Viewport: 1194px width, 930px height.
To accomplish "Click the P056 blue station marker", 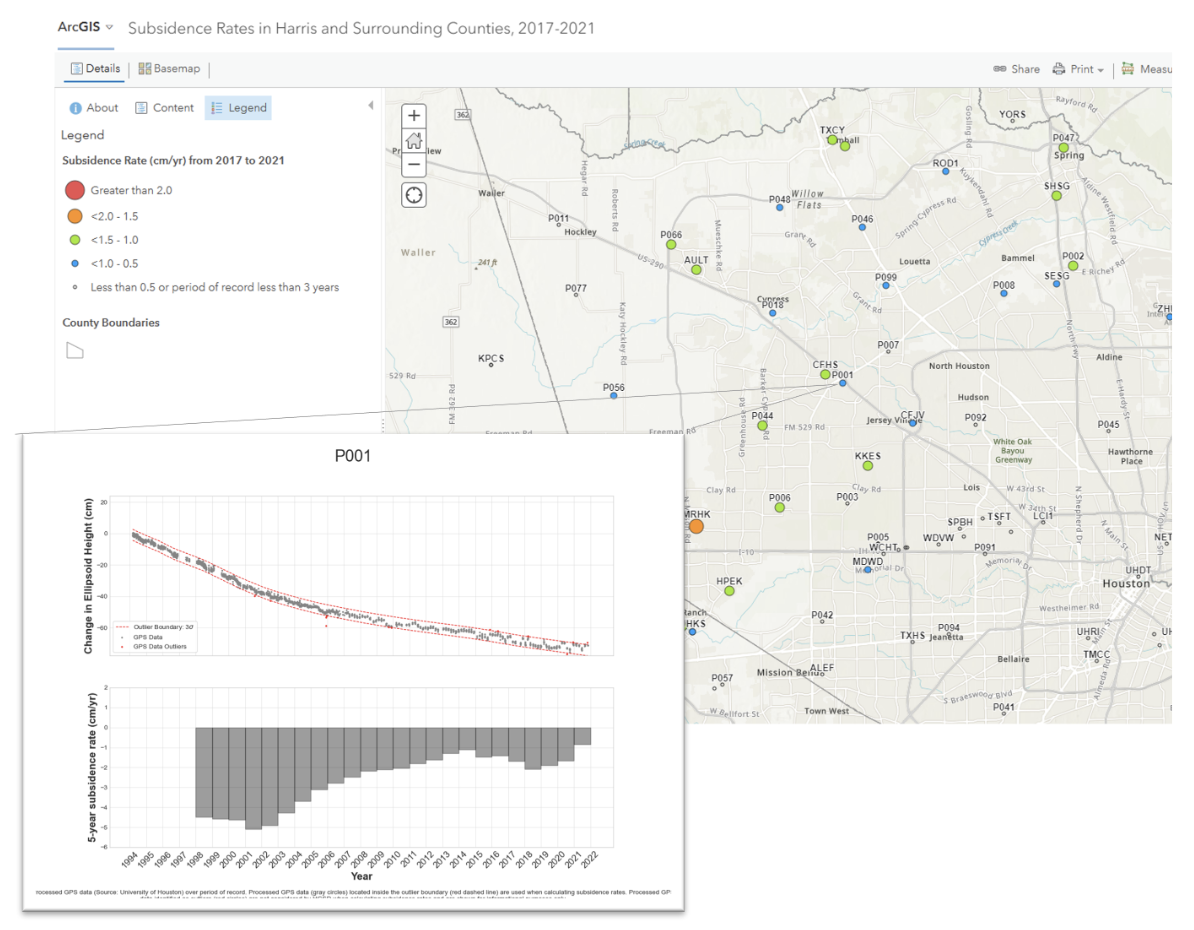I will click(614, 396).
